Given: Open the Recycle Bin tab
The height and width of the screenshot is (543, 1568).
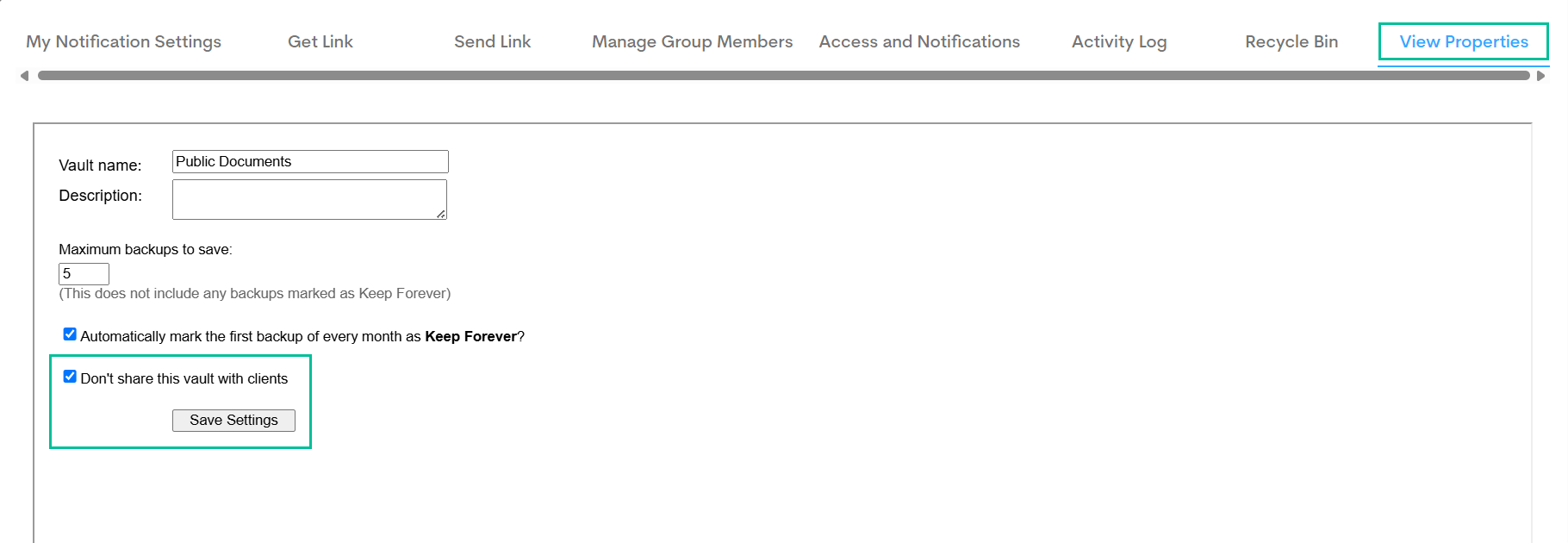Looking at the screenshot, I should pyautogui.click(x=1291, y=41).
